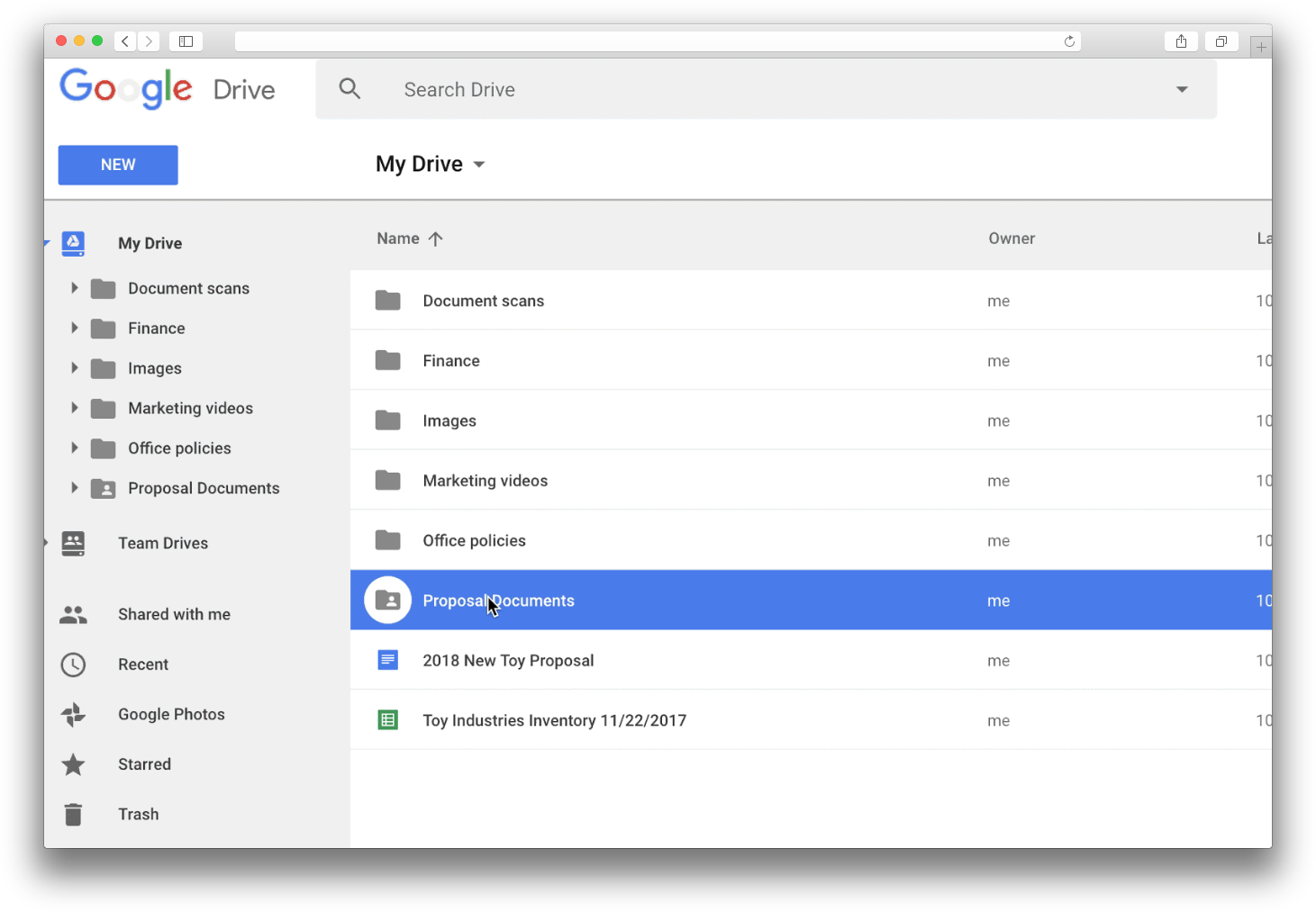Image resolution: width=1316 pixels, height=912 pixels.
Task: Click the Google Drive logo
Action: click(168, 88)
